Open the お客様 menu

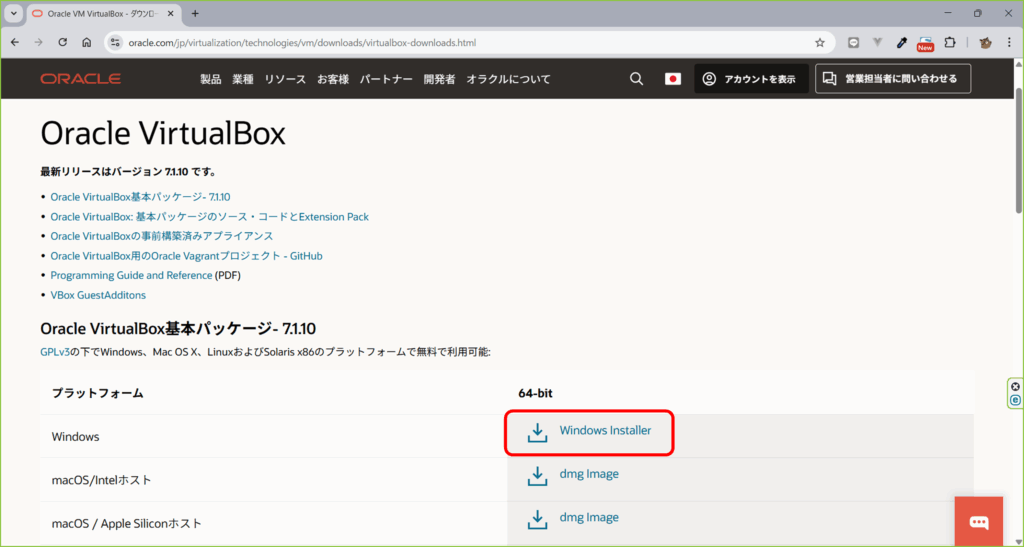pyautogui.click(x=333, y=79)
